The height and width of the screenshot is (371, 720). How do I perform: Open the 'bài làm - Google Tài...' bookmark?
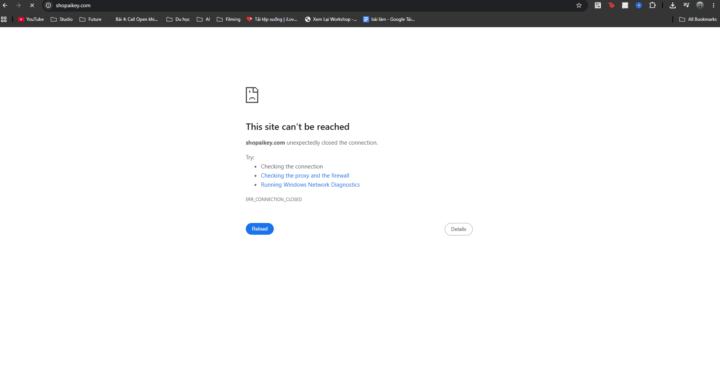(389, 19)
